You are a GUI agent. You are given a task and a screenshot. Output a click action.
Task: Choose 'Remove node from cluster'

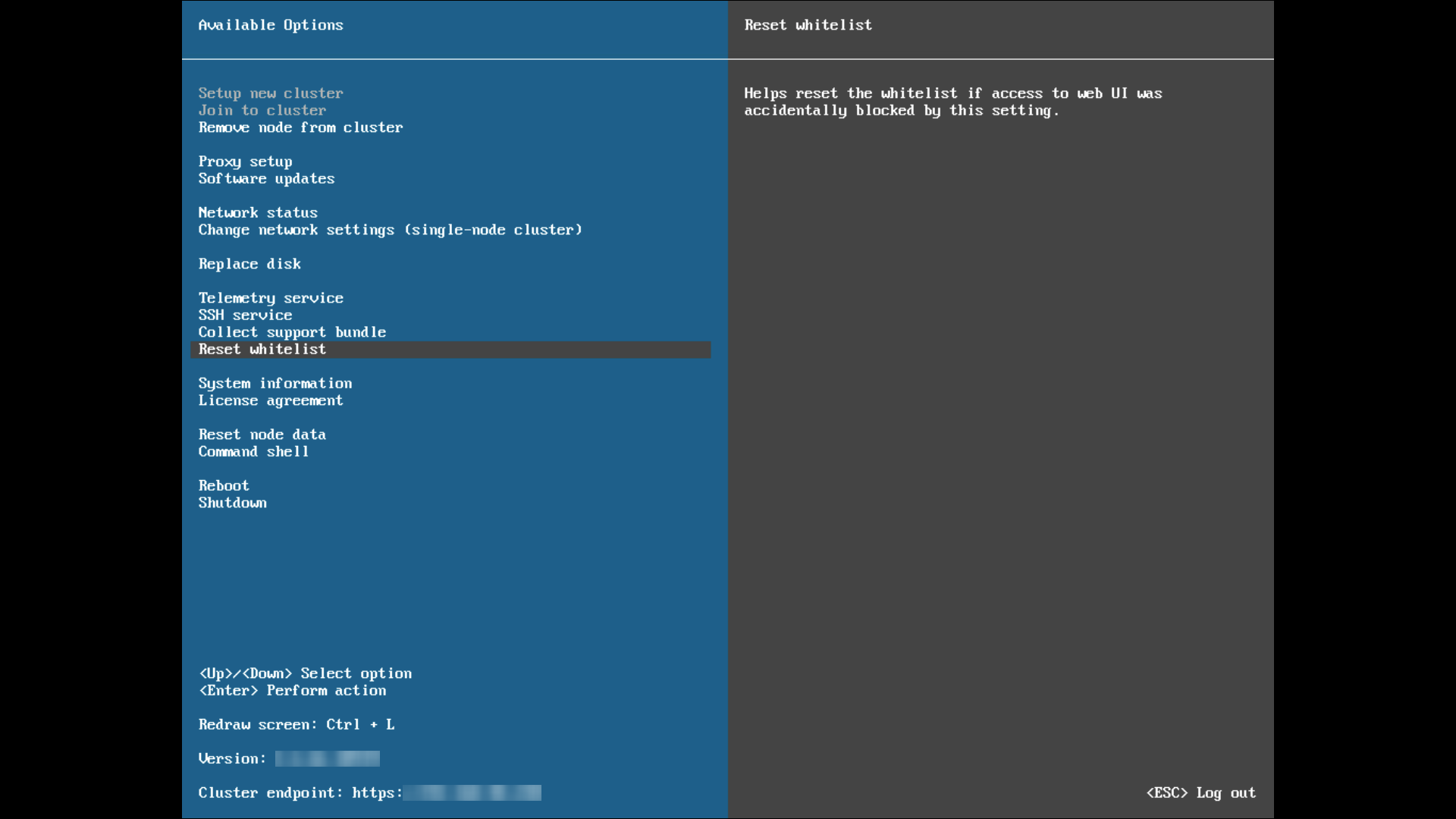point(301,127)
